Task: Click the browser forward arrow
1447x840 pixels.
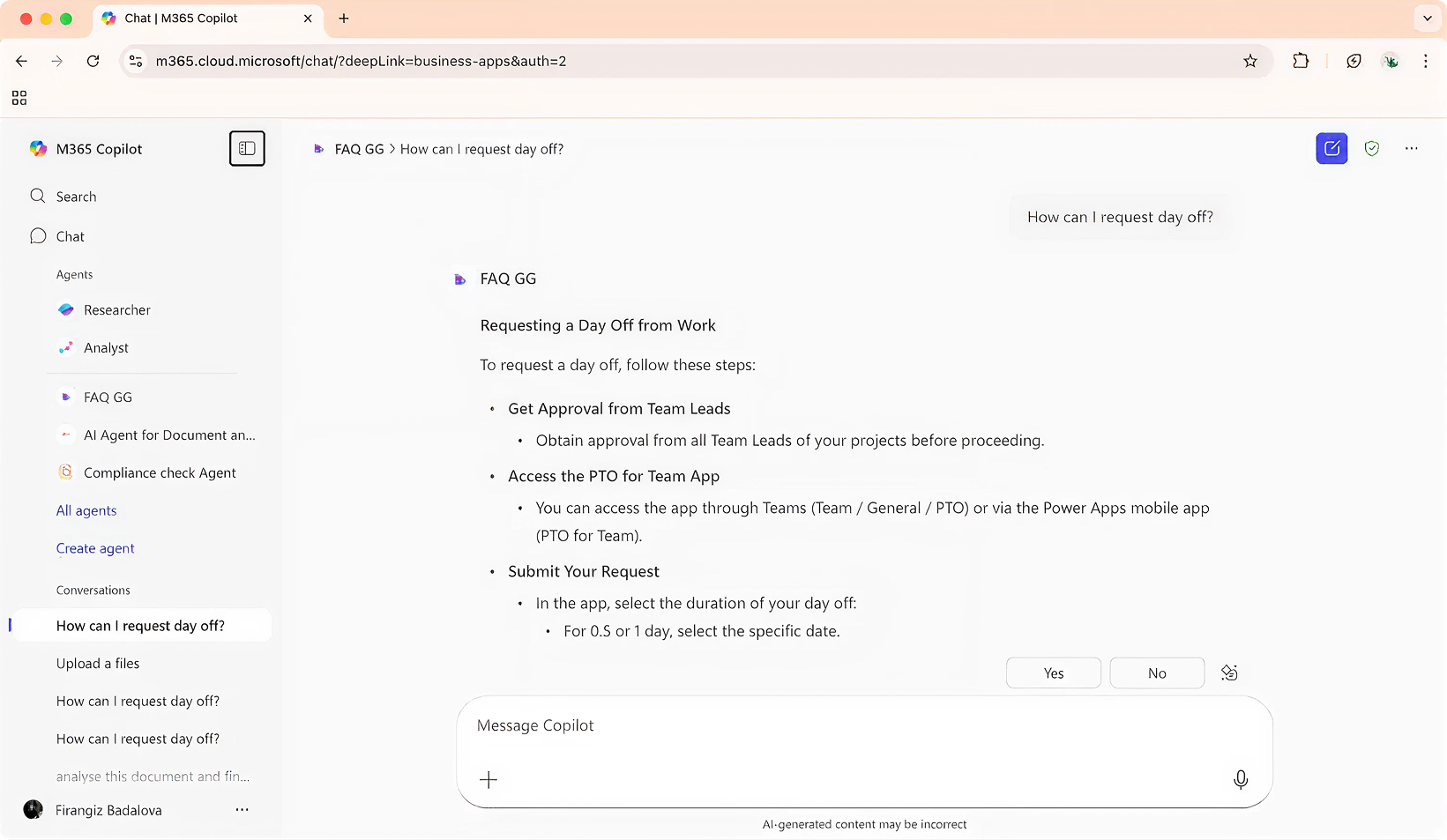Action: (x=57, y=61)
